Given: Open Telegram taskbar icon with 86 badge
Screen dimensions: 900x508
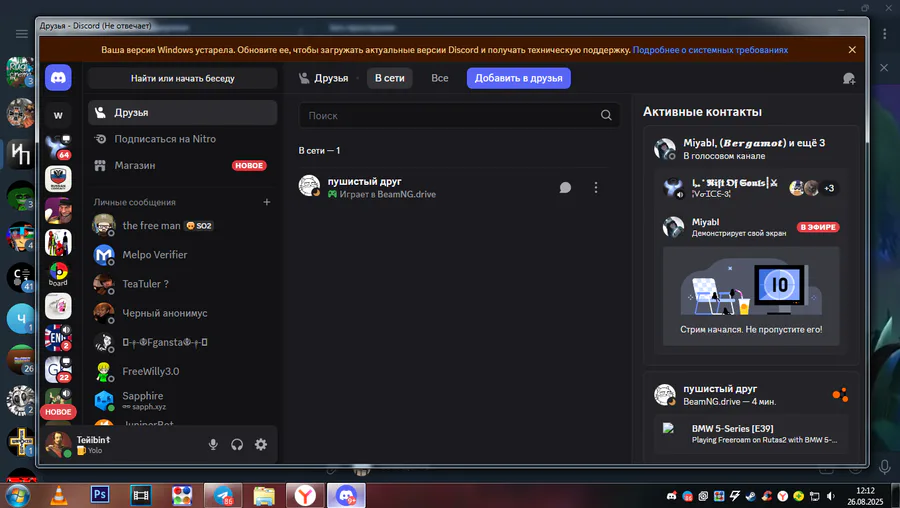Looking at the screenshot, I should [223, 495].
